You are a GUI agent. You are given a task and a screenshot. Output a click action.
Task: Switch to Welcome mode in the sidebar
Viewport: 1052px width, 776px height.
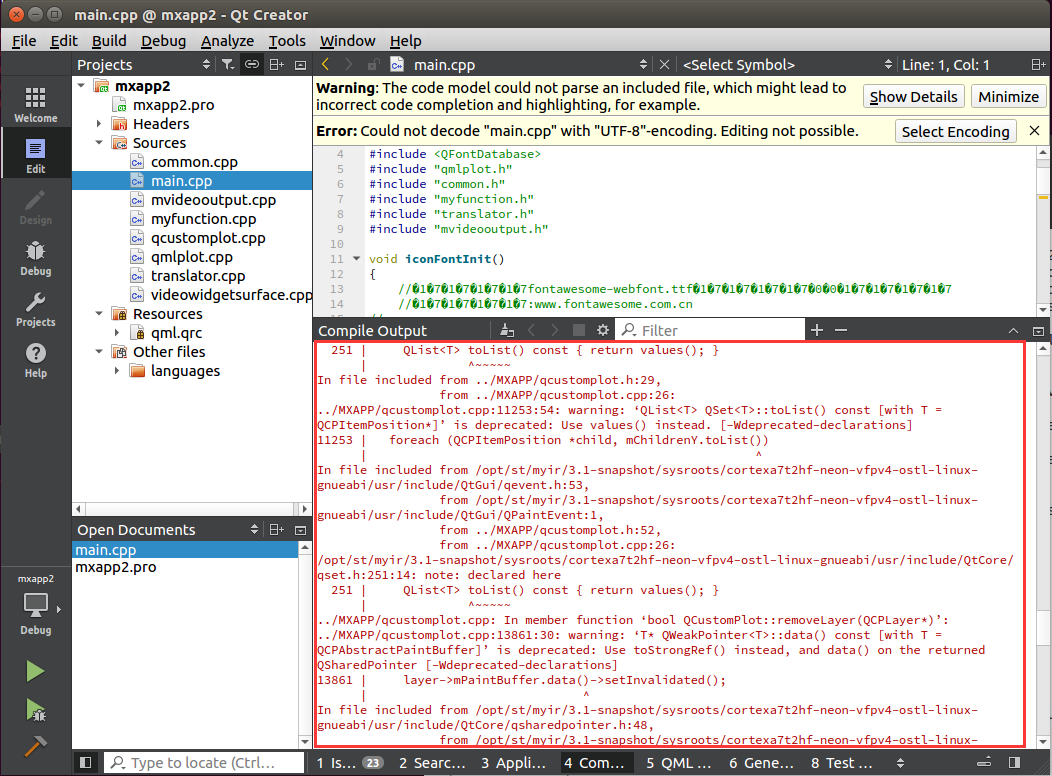[x=35, y=104]
